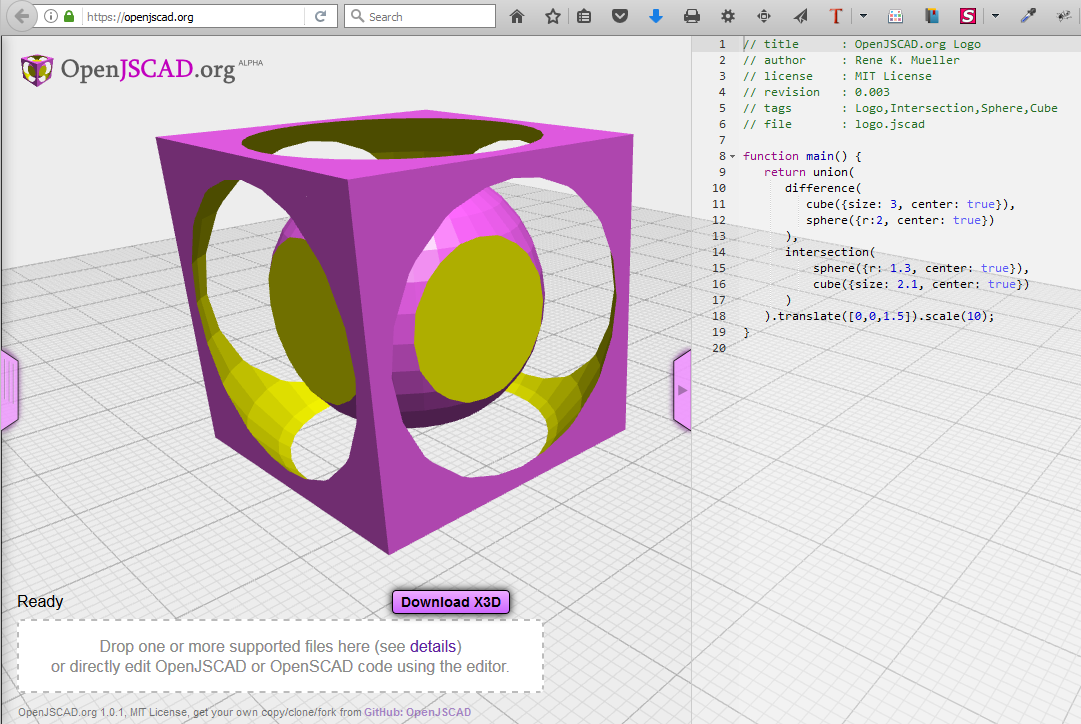Click the green padlock security icon
1081x724 pixels.
tap(68, 16)
